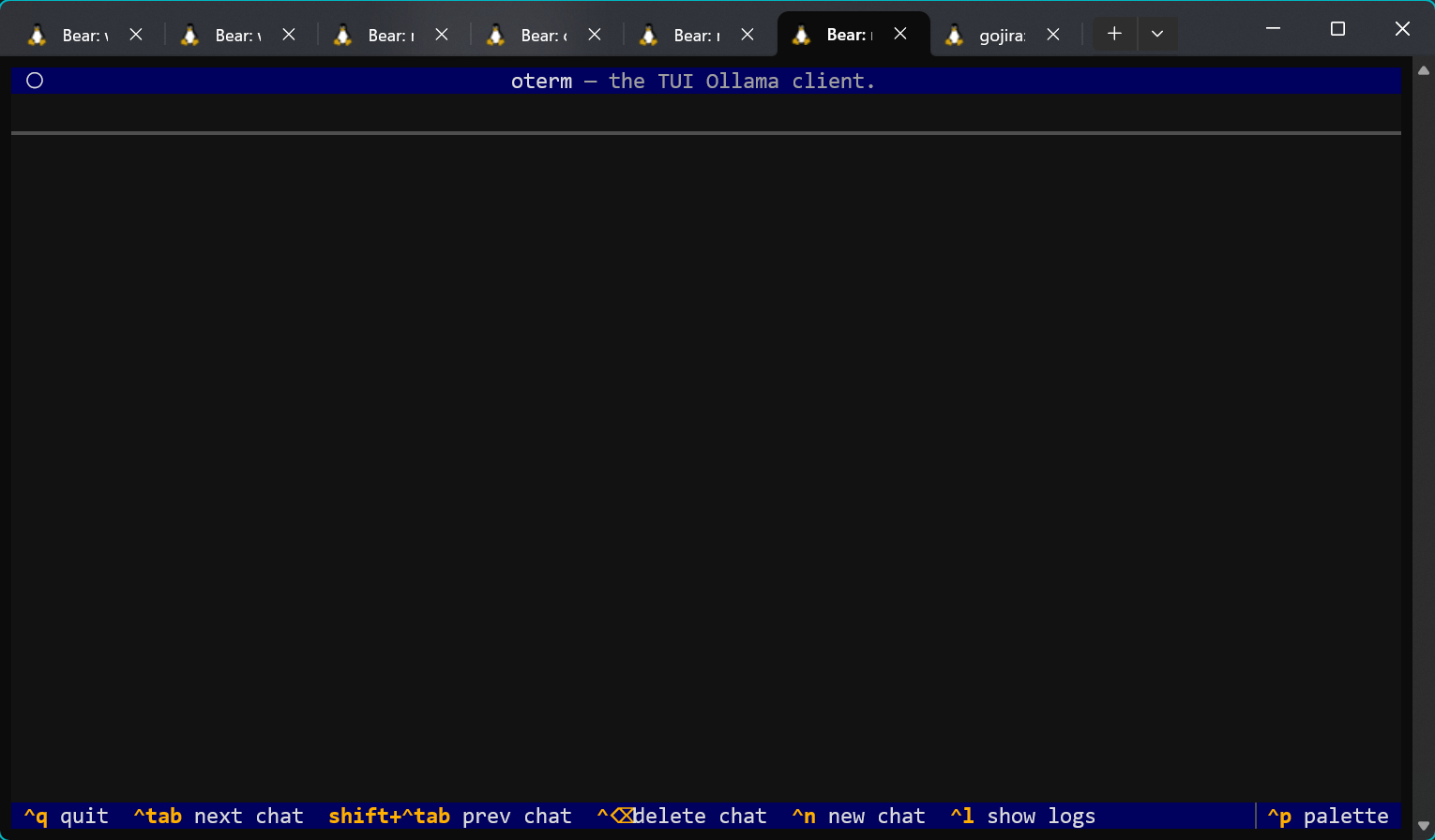Image resolution: width=1435 pixels, height=840 pixels.
Task: Close the first Bear tab
Action: 136,35
